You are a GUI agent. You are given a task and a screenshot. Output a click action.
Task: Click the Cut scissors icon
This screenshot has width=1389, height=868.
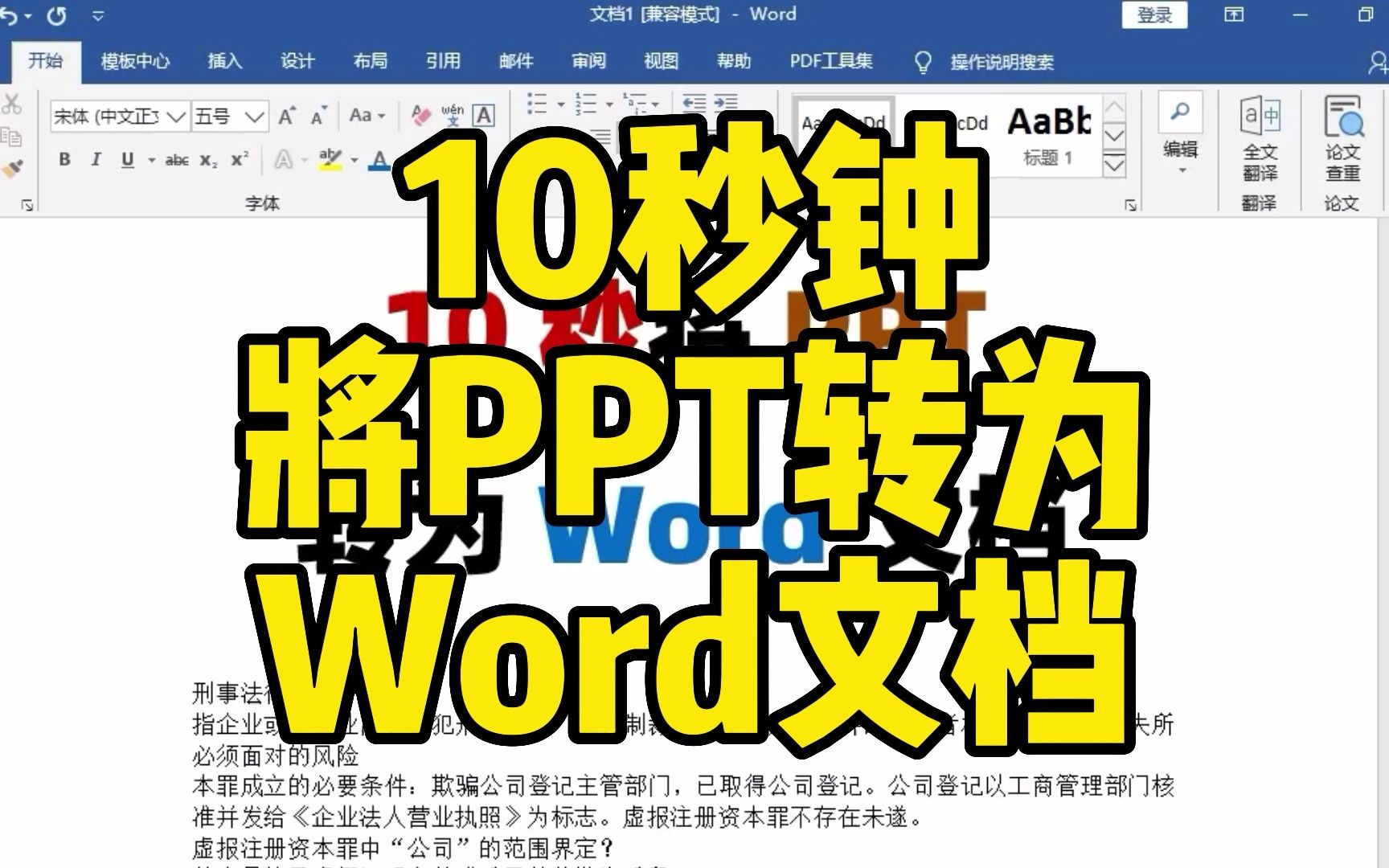[x=11, y=104]
